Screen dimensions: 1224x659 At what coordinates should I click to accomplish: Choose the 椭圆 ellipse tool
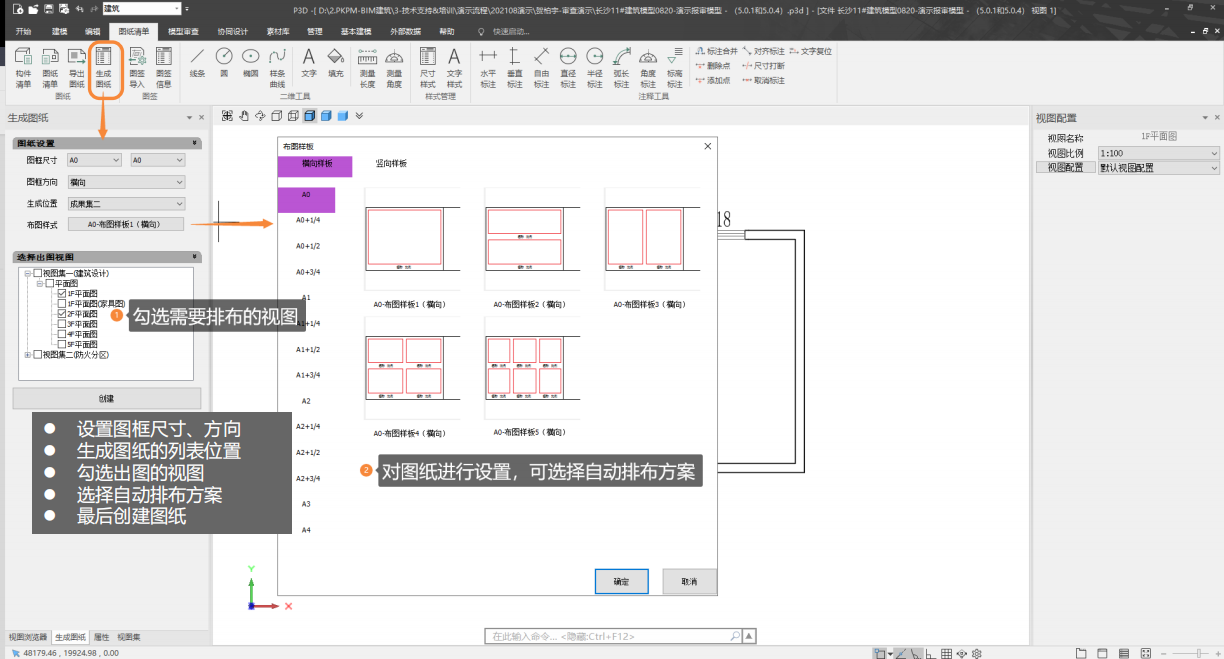251,64
